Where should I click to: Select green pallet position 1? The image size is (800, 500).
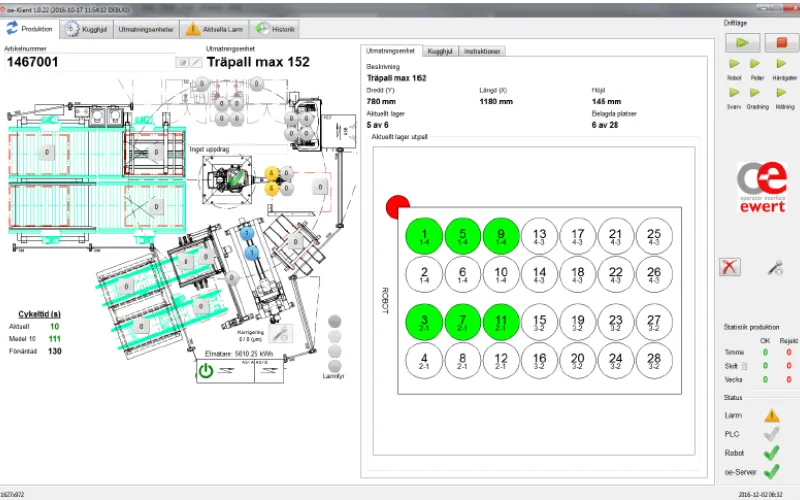(x=424, y=236)
